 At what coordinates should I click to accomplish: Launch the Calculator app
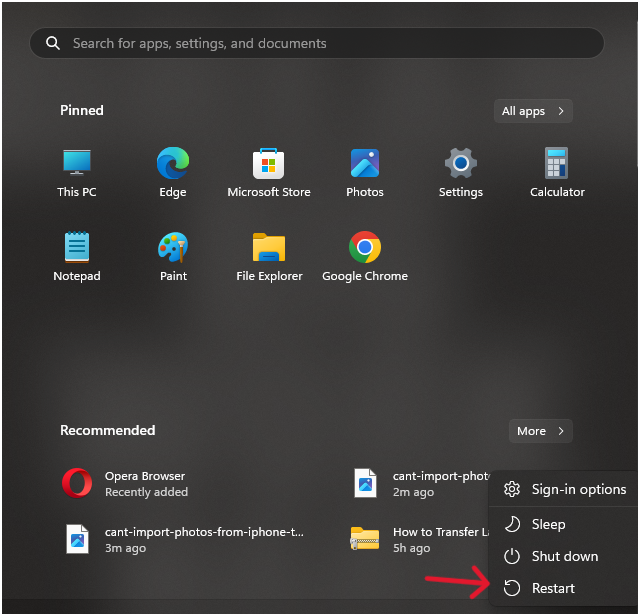point(557,173)
